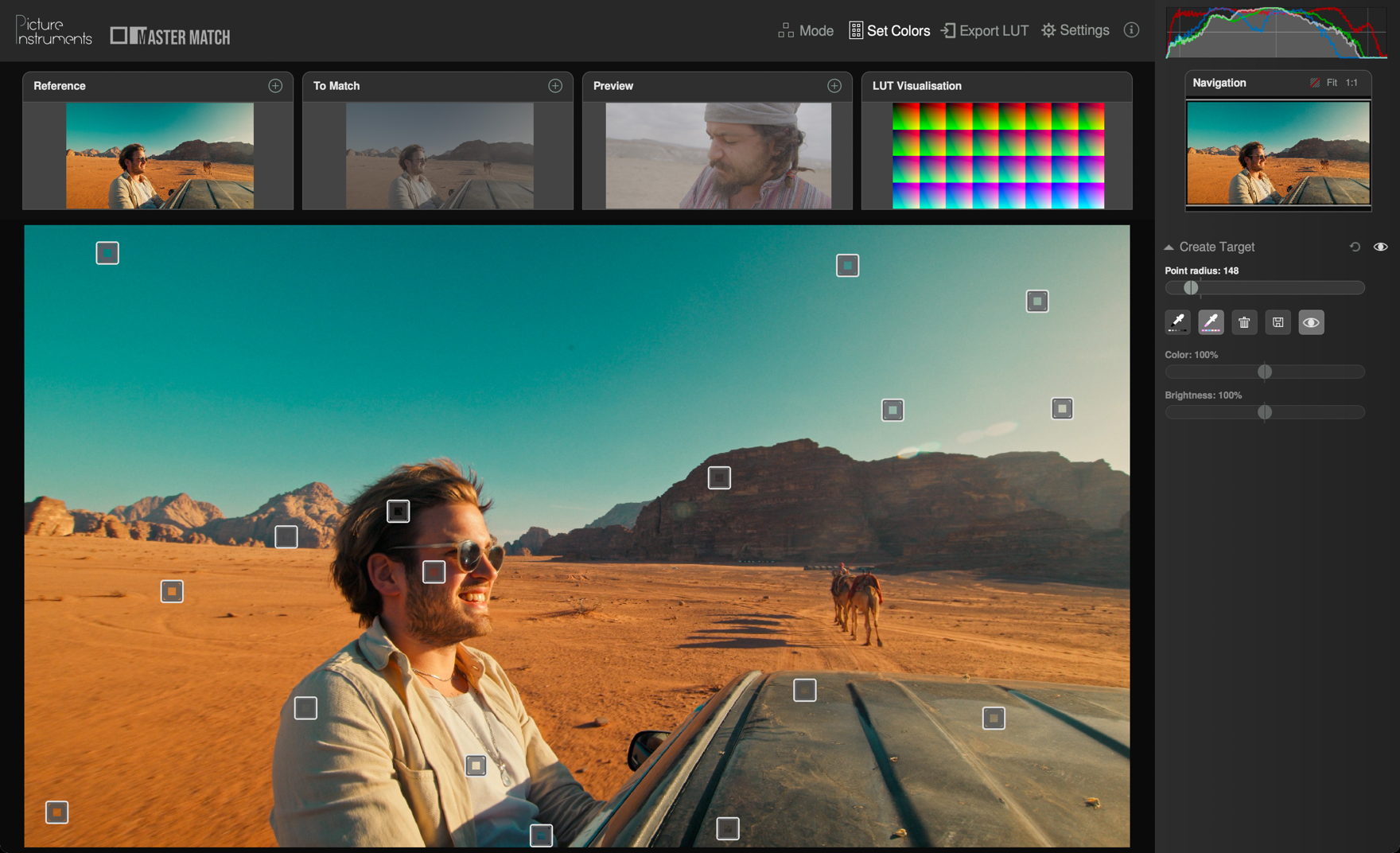Collapse the Create Target section
This screenshot has width=1400, height=853.
[1169, 247]
